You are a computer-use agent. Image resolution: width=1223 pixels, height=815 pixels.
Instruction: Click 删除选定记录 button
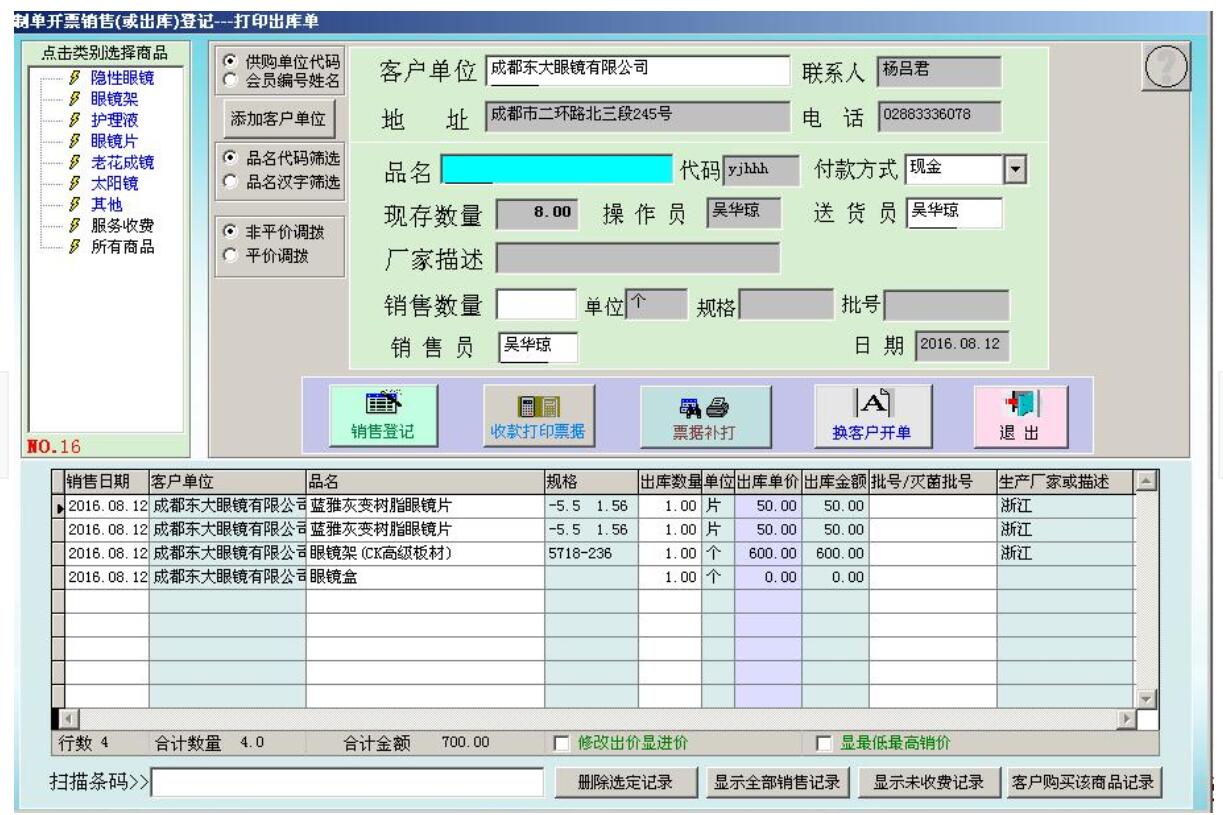[624, 782]
